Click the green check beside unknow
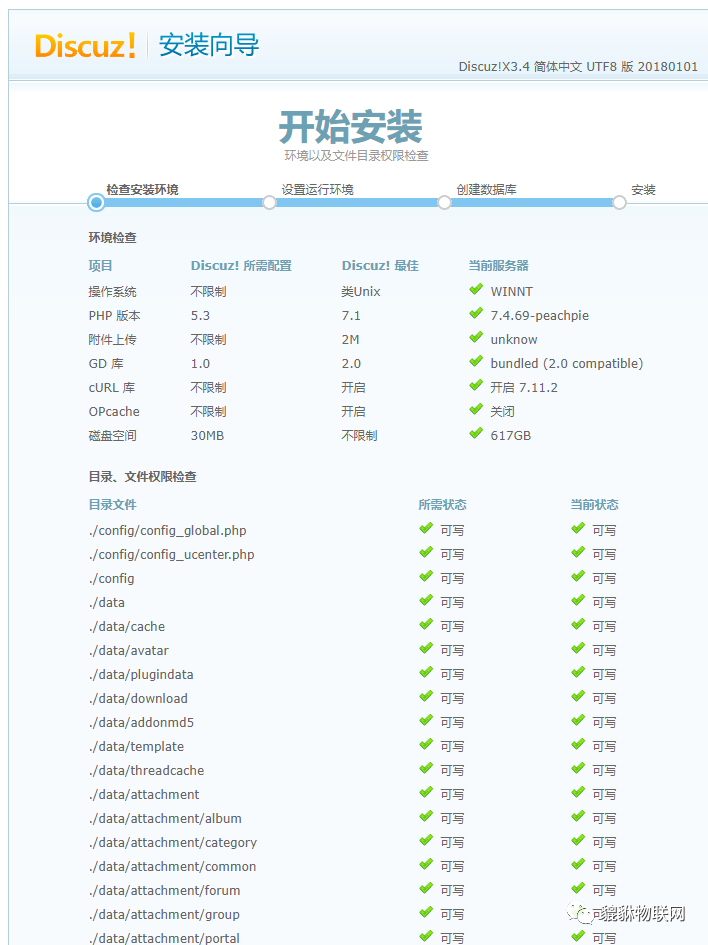The image size is (708, 945). 476,338
